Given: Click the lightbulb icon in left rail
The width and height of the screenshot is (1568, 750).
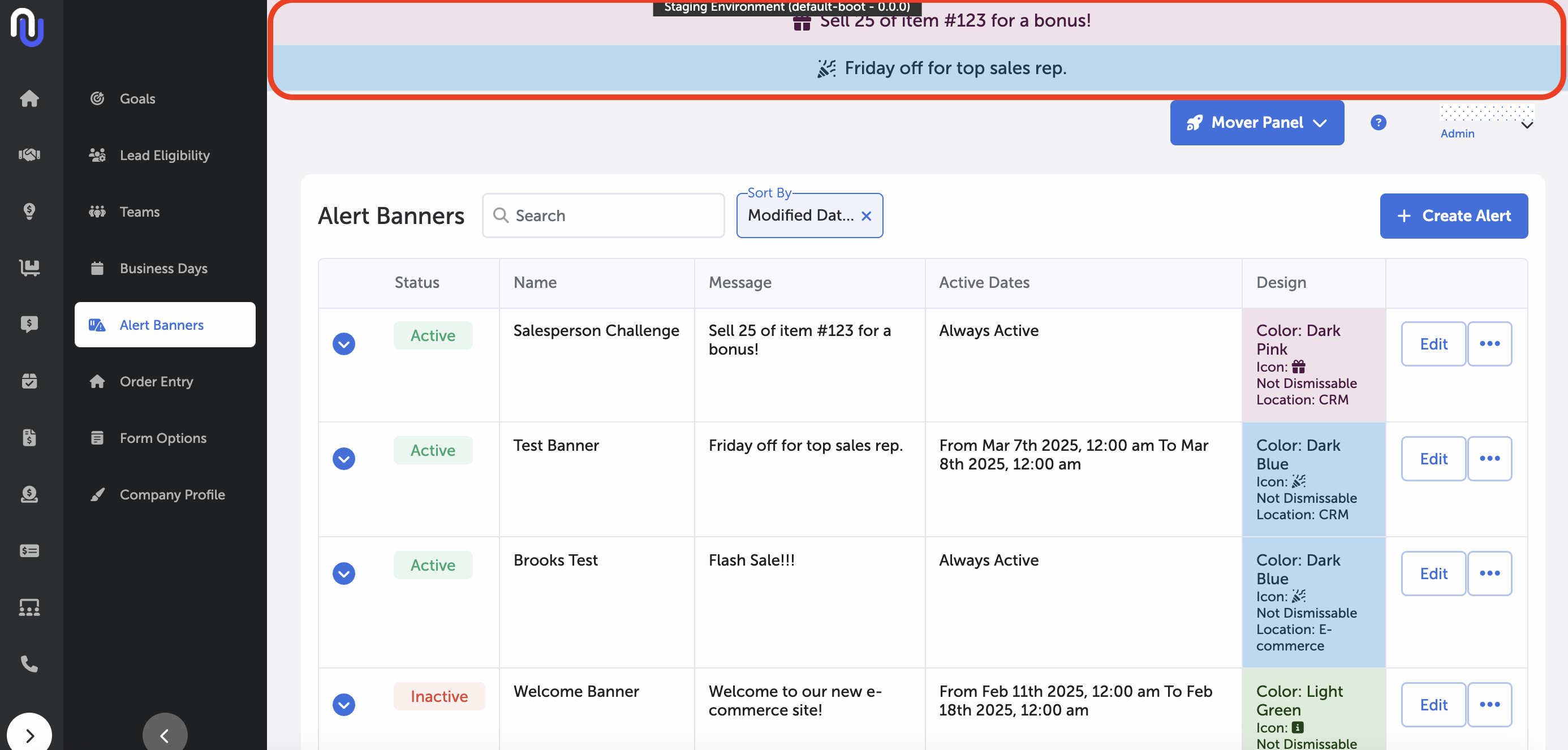Looking at the screenshot, I should point(29,211).
